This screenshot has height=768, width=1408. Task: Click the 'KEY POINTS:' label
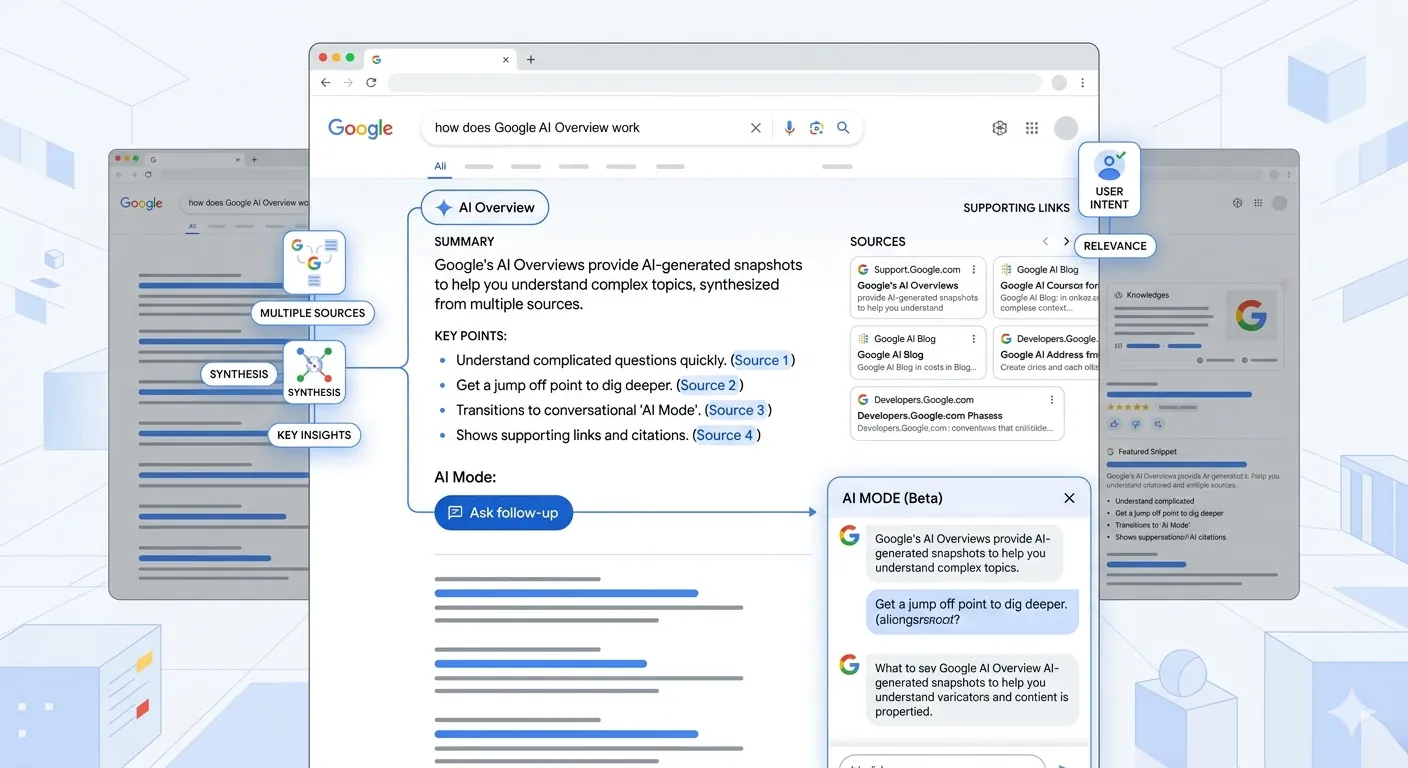coord(470,336)
